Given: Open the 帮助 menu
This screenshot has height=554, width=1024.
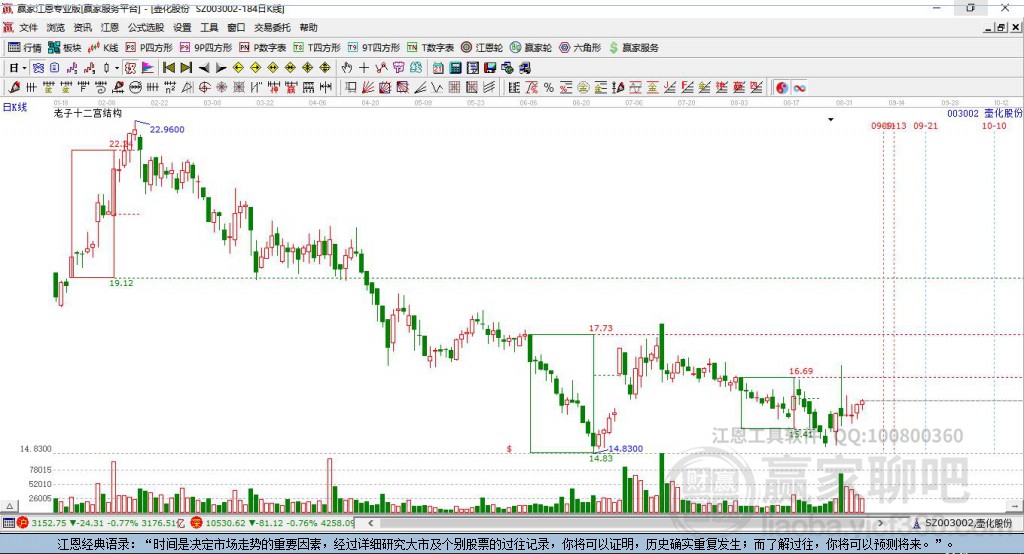Looking at the screenshot, I should (308, 27).
